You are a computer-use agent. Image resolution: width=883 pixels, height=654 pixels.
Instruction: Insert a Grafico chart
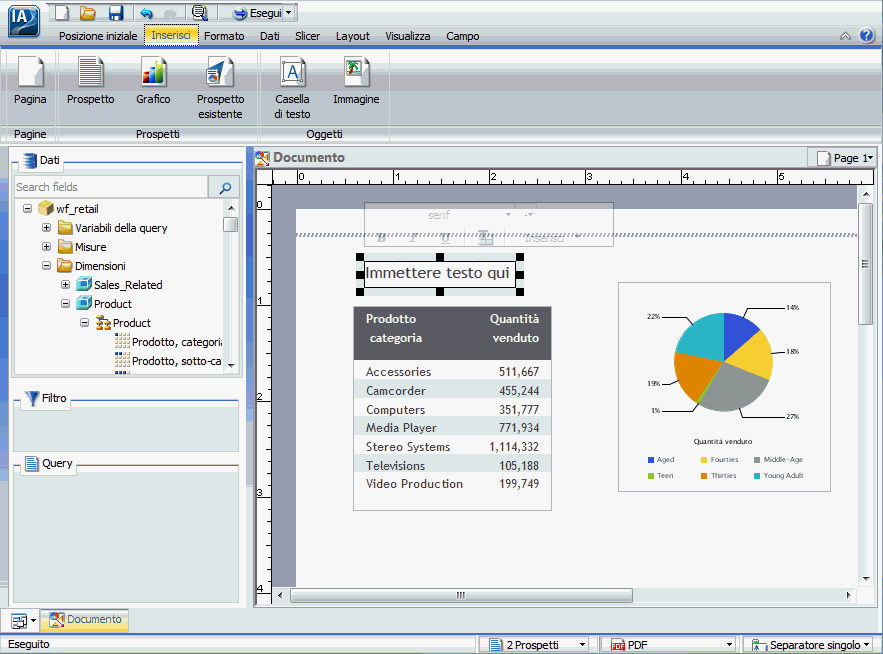(153, 80)
